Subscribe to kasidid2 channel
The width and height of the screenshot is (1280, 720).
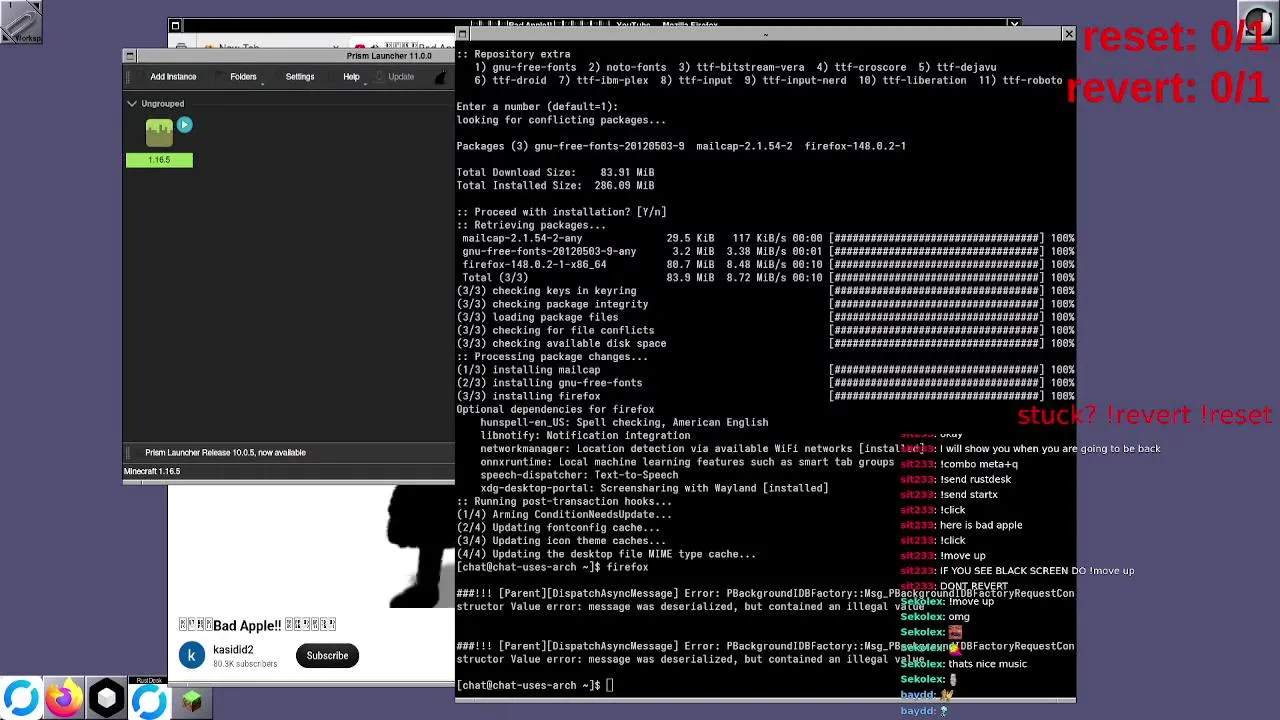327,656
